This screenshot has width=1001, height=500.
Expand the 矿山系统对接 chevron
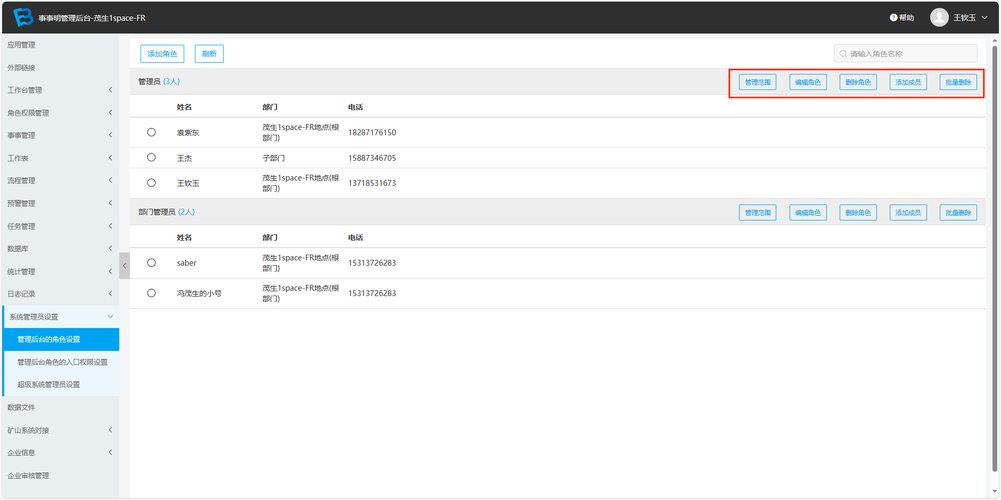click(110, 430)
